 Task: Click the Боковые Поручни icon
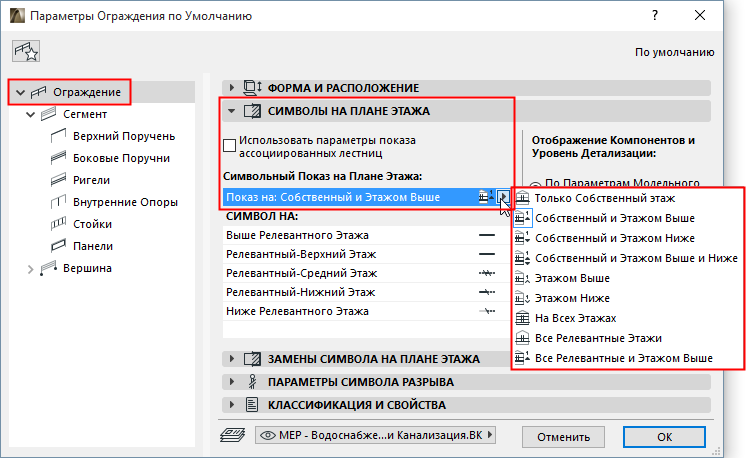(x=58, y=158)
